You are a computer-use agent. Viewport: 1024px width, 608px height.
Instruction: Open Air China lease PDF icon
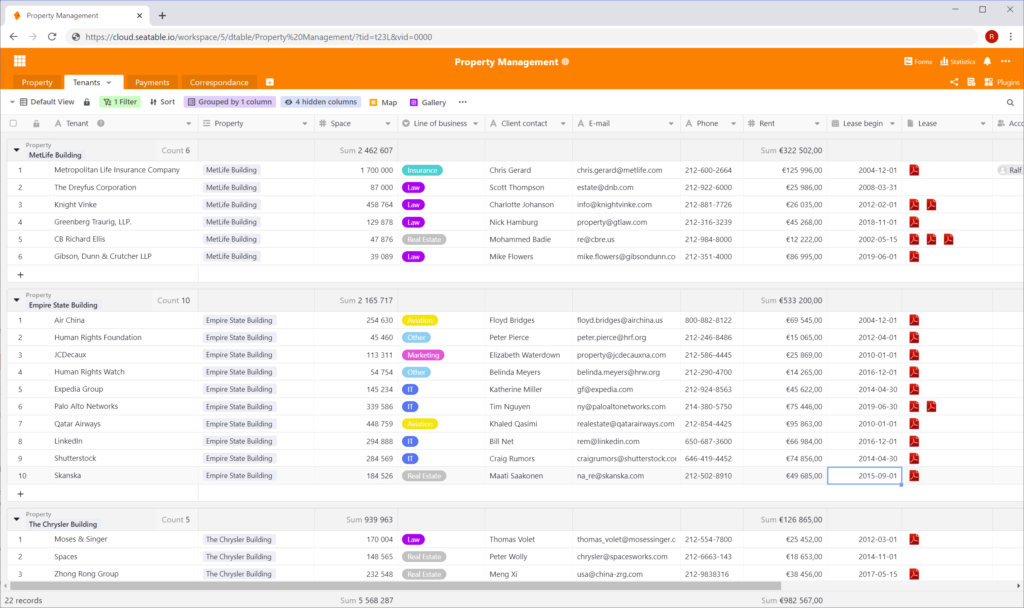tap(914, 320)
